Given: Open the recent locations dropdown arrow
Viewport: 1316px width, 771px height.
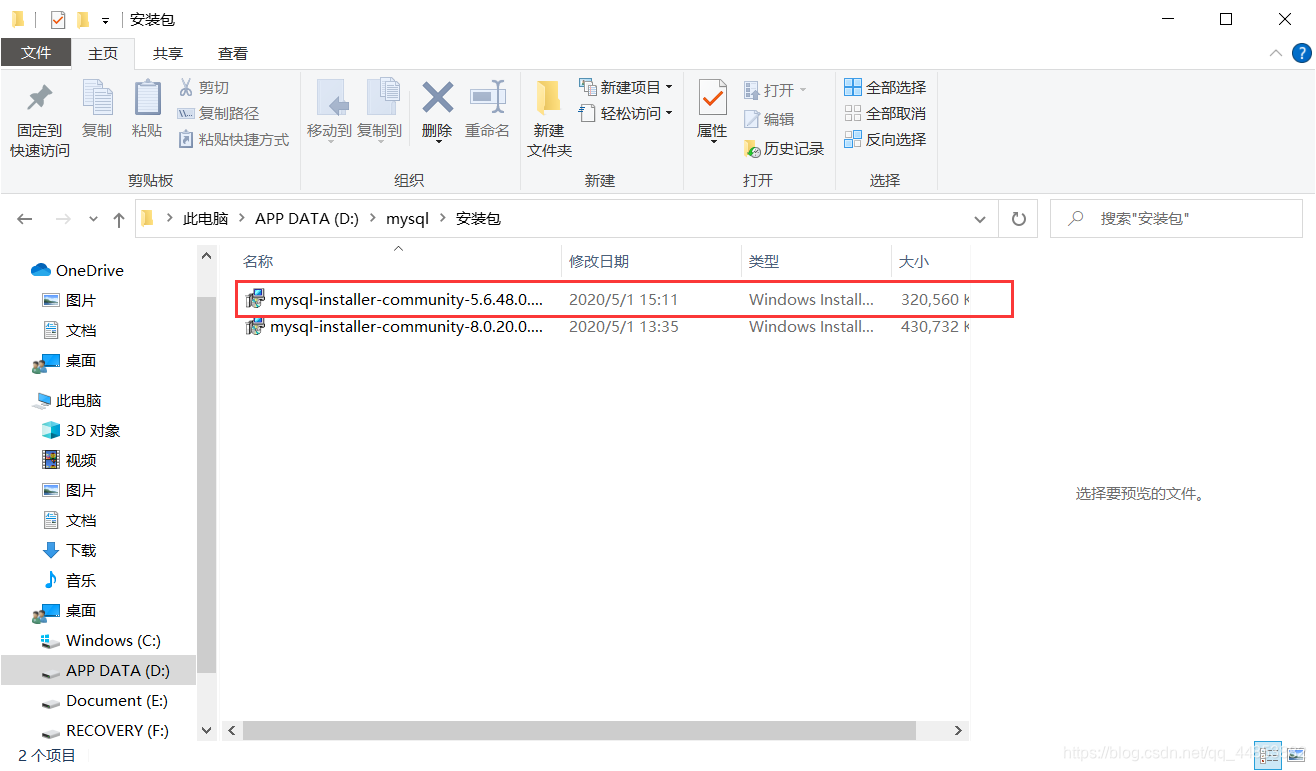Looking at the screenshot, I should tap(93, 219).
